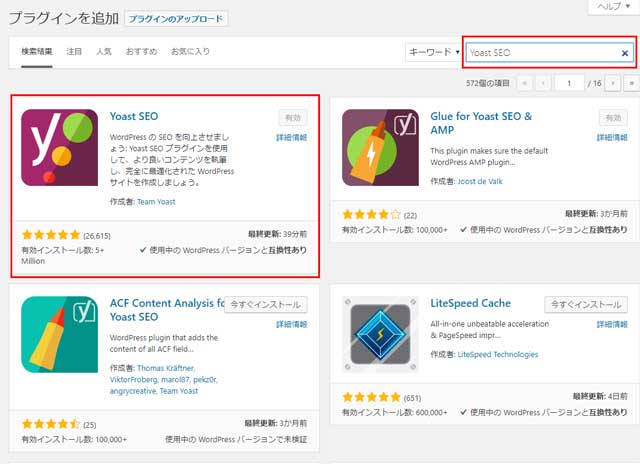Click the Glue for Yoast star rating
Image resolution: width=640 pixels, height=464 pixels.
click(x=371, y=214)
